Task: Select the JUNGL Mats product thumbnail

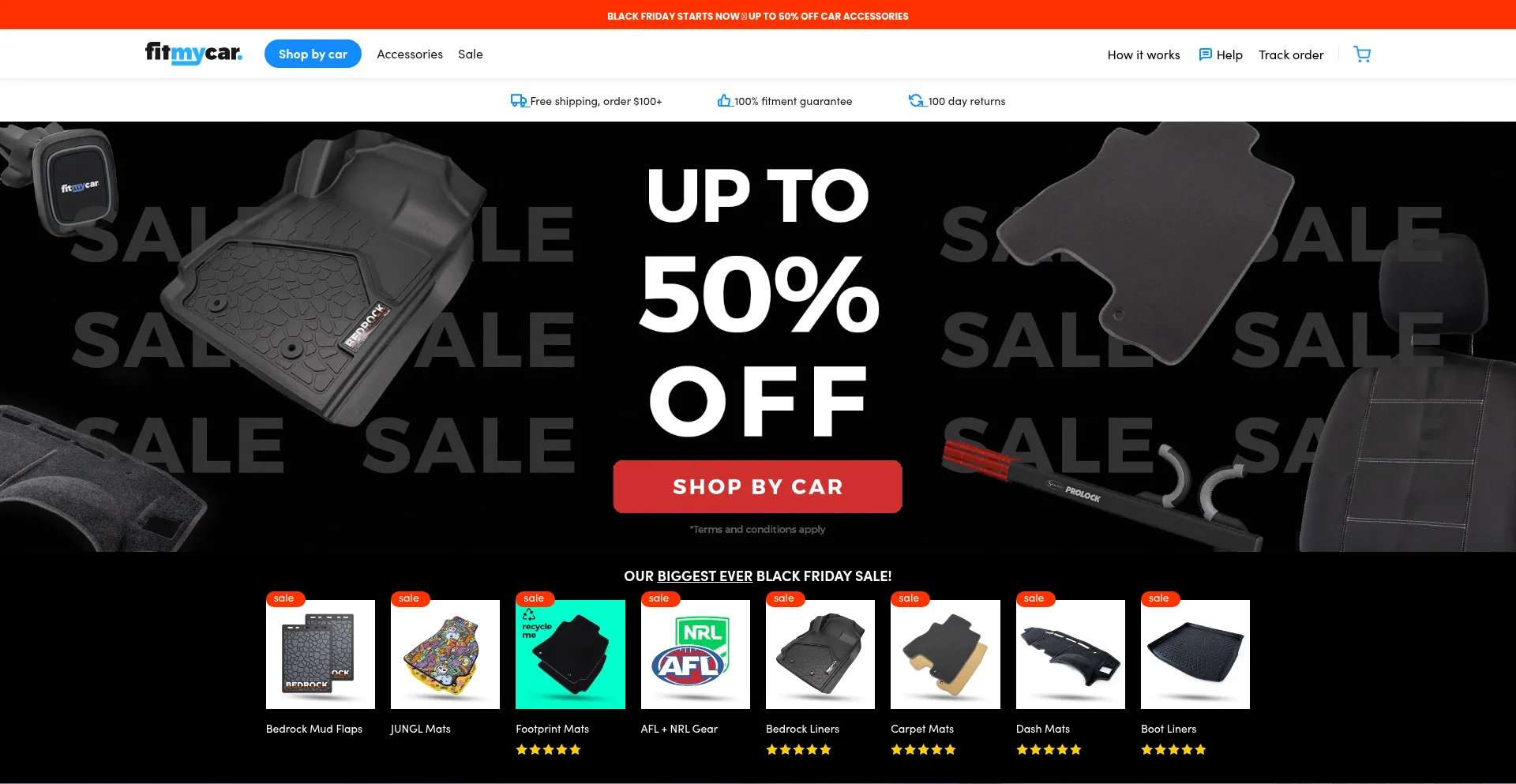Action: pyautogui.click(x=445, y=655)
